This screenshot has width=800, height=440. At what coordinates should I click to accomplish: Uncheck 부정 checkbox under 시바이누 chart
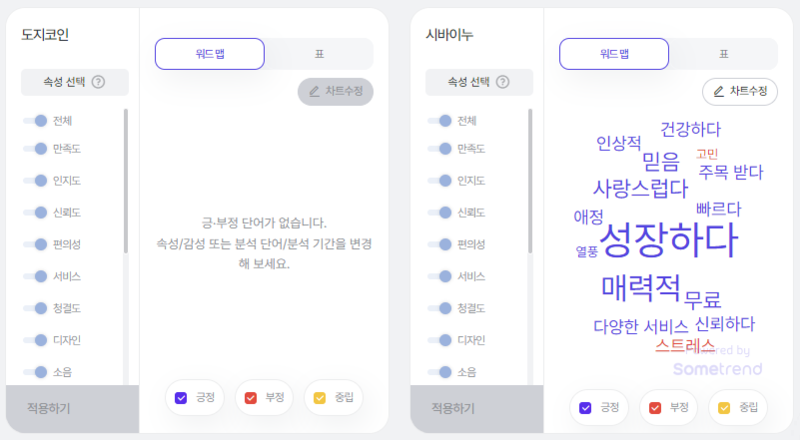(655, 408)
